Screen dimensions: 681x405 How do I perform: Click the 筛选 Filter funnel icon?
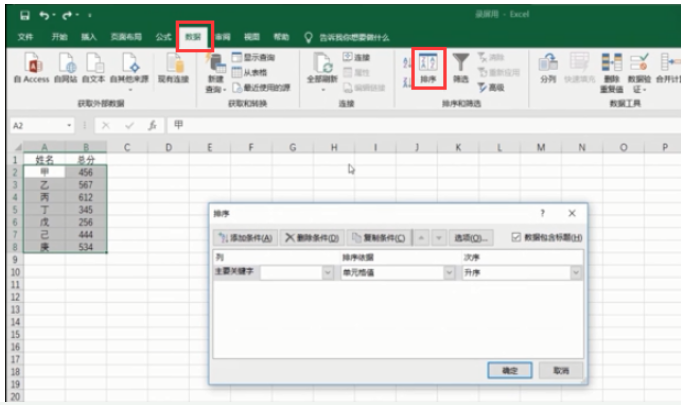(x=461, y=68)
